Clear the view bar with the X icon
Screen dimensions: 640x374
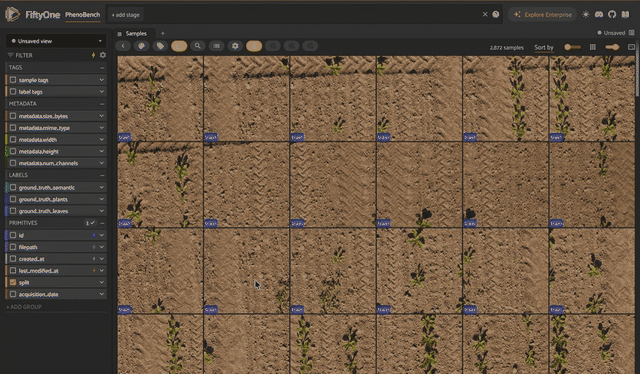coord(485,14)
